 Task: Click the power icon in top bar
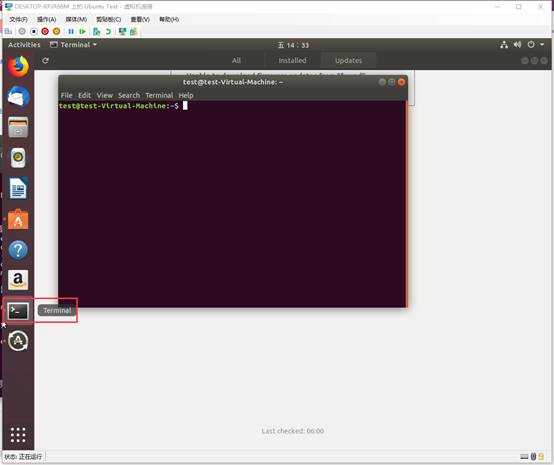531,45
